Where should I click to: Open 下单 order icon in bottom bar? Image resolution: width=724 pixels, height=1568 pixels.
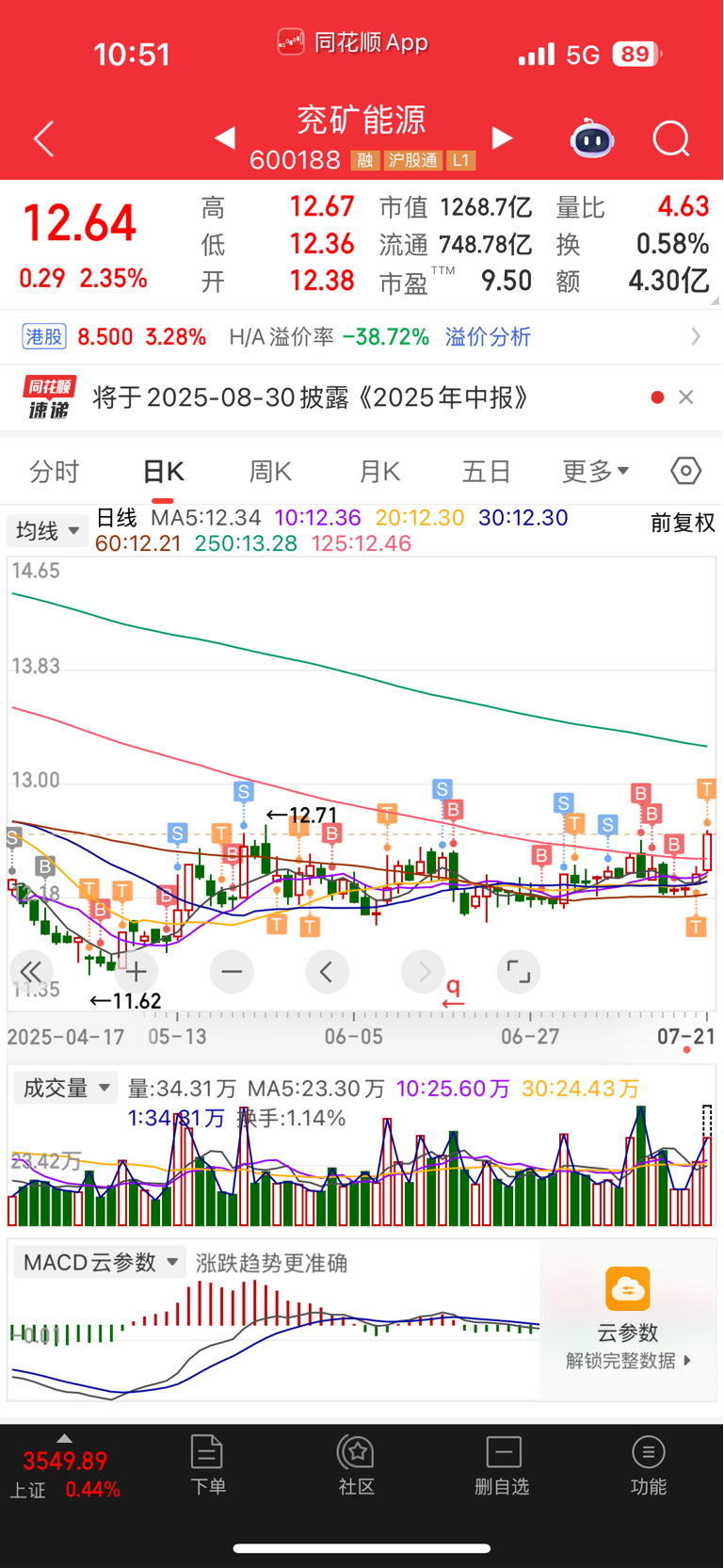pyautogui.click(x=207, y=1451)
